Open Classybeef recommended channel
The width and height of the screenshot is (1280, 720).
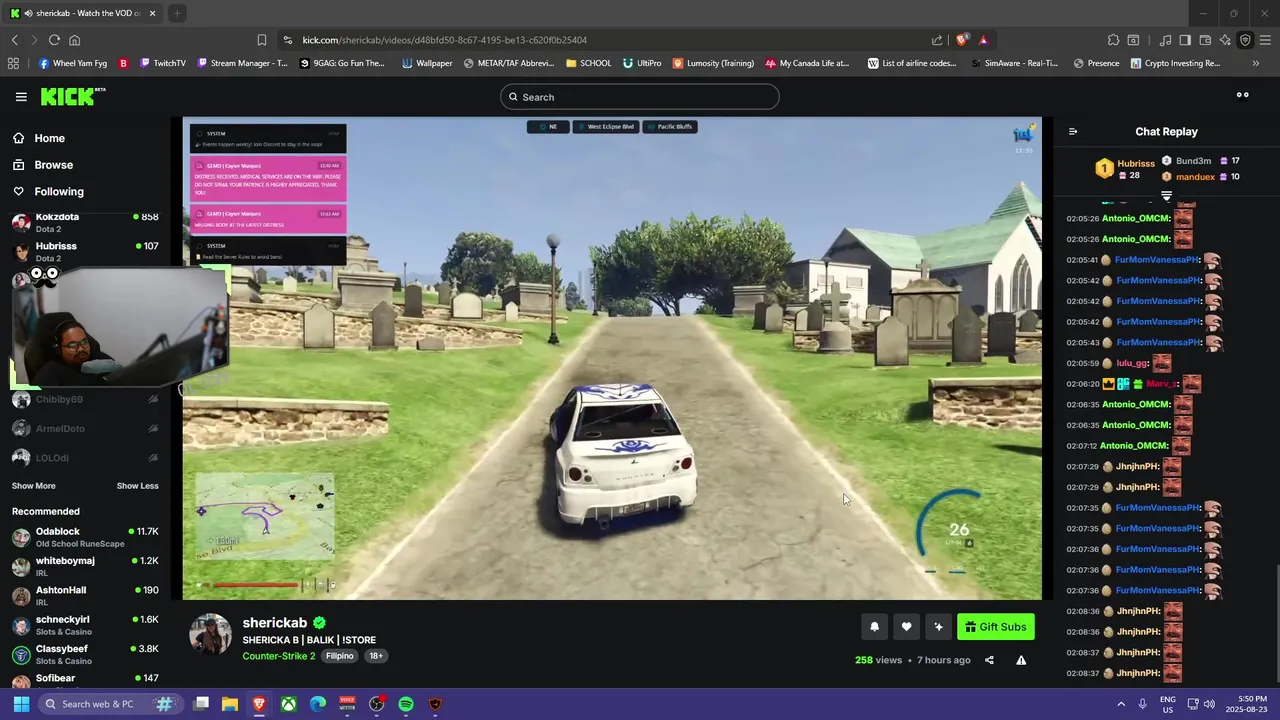point(85,654)
